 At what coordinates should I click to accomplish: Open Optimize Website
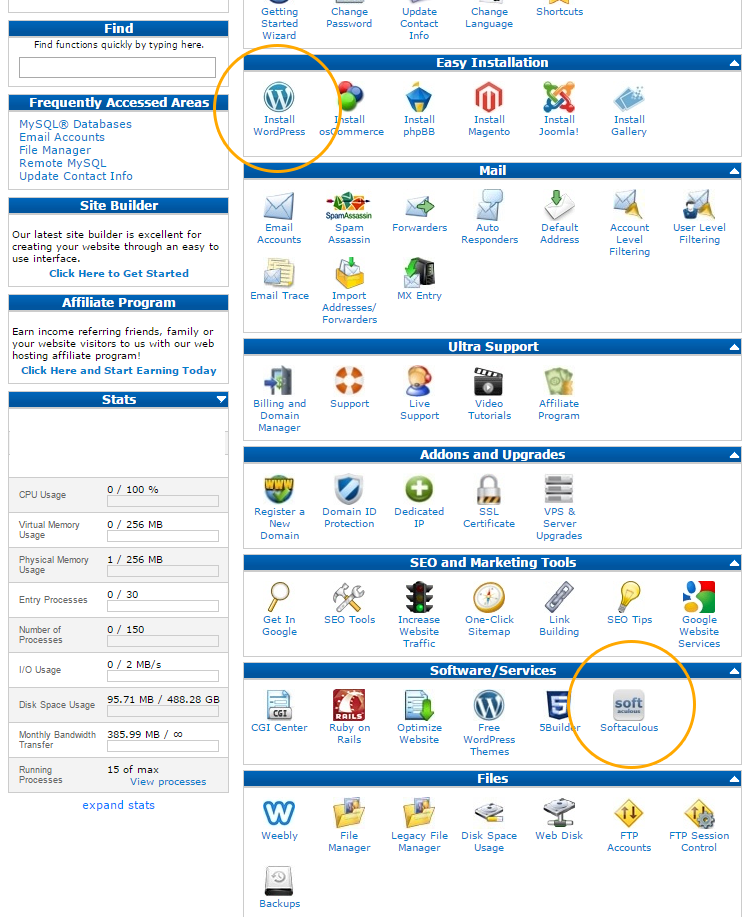pyautogui.click(x=419, y=705)
